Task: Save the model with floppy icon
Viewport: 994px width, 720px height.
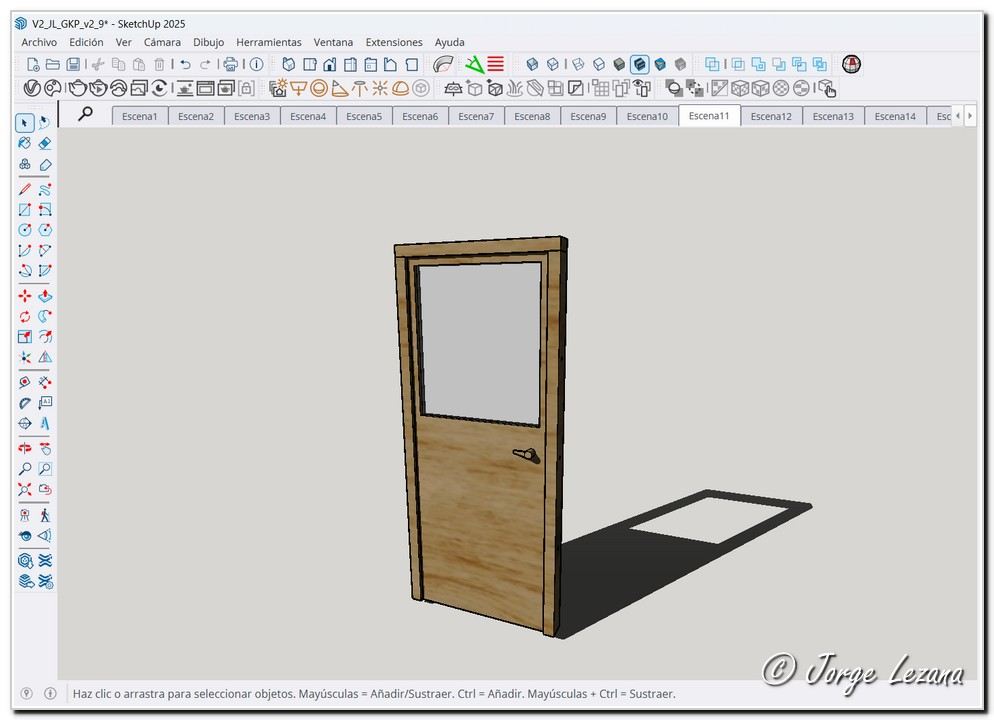Action: point(74,64)
